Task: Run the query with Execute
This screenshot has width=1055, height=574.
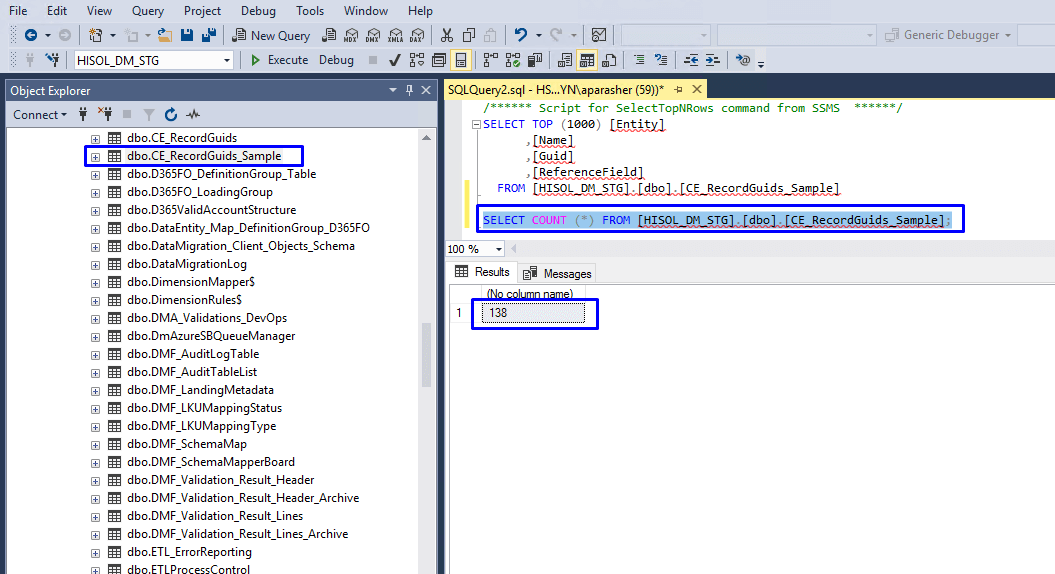Action: [279, 60]
